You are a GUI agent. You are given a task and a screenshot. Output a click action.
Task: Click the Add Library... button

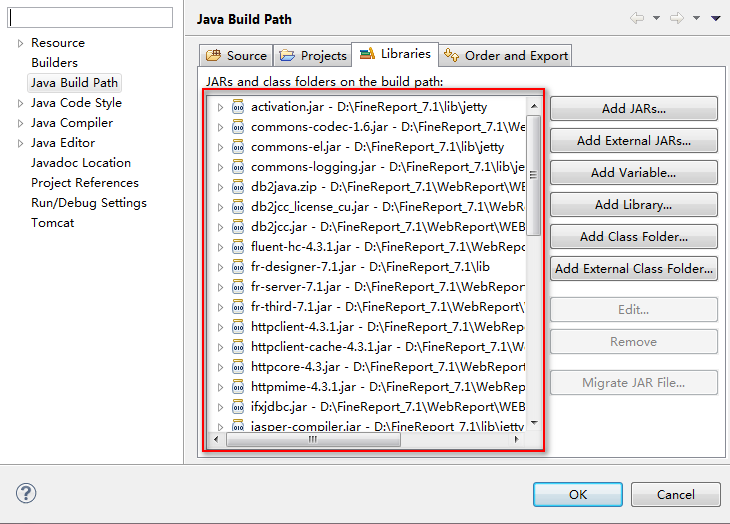[x=634, y=205]
